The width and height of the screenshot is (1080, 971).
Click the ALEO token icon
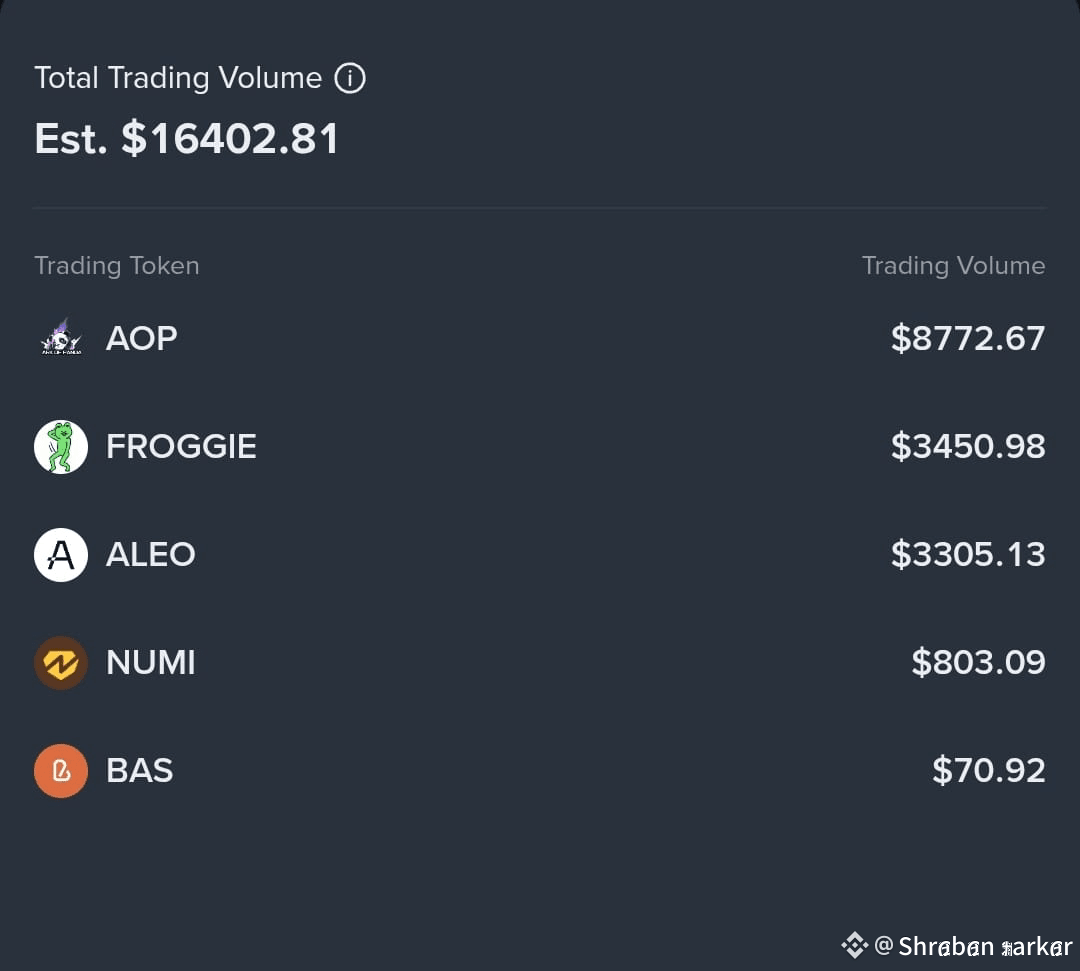61,555
